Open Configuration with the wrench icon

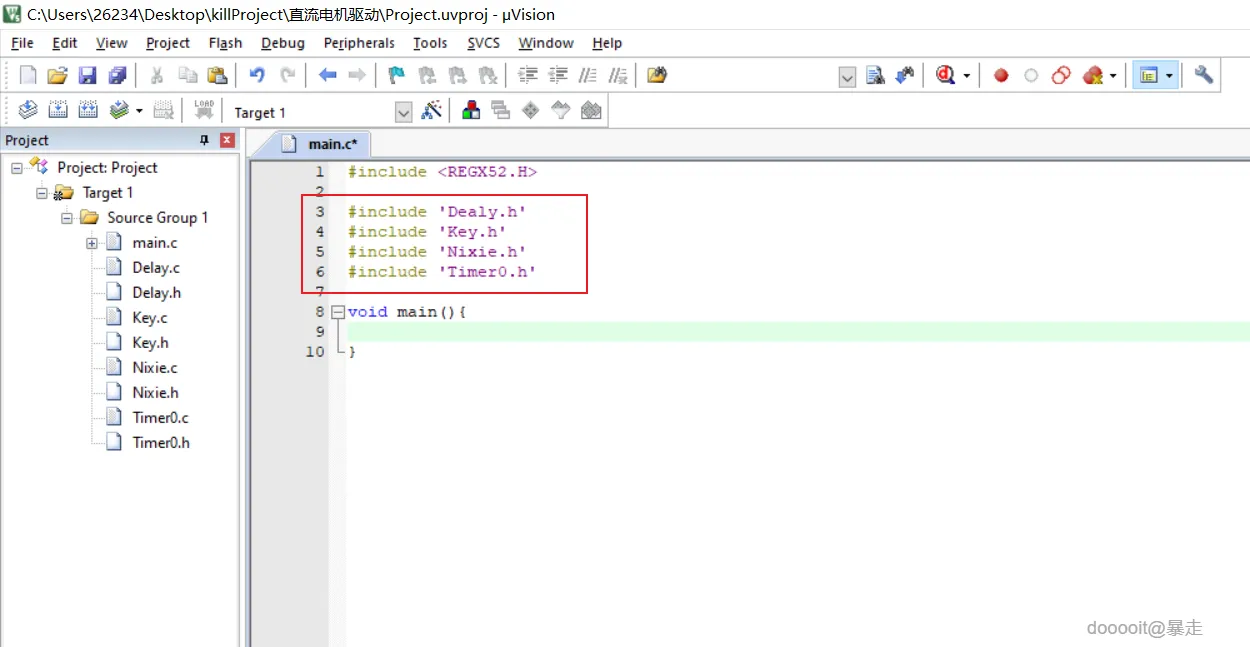[1204, 75]
